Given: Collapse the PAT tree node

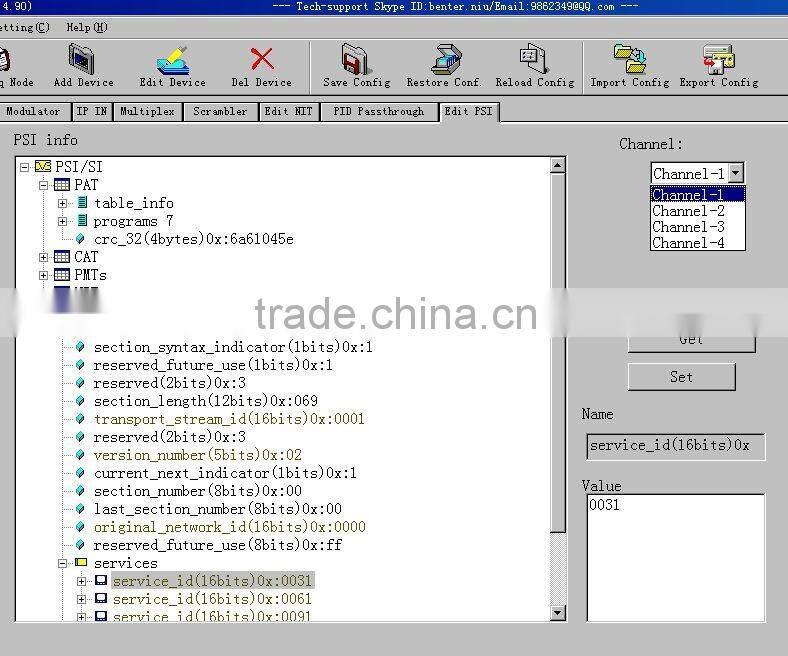Looking at the screenshot, I should (44, 185).
